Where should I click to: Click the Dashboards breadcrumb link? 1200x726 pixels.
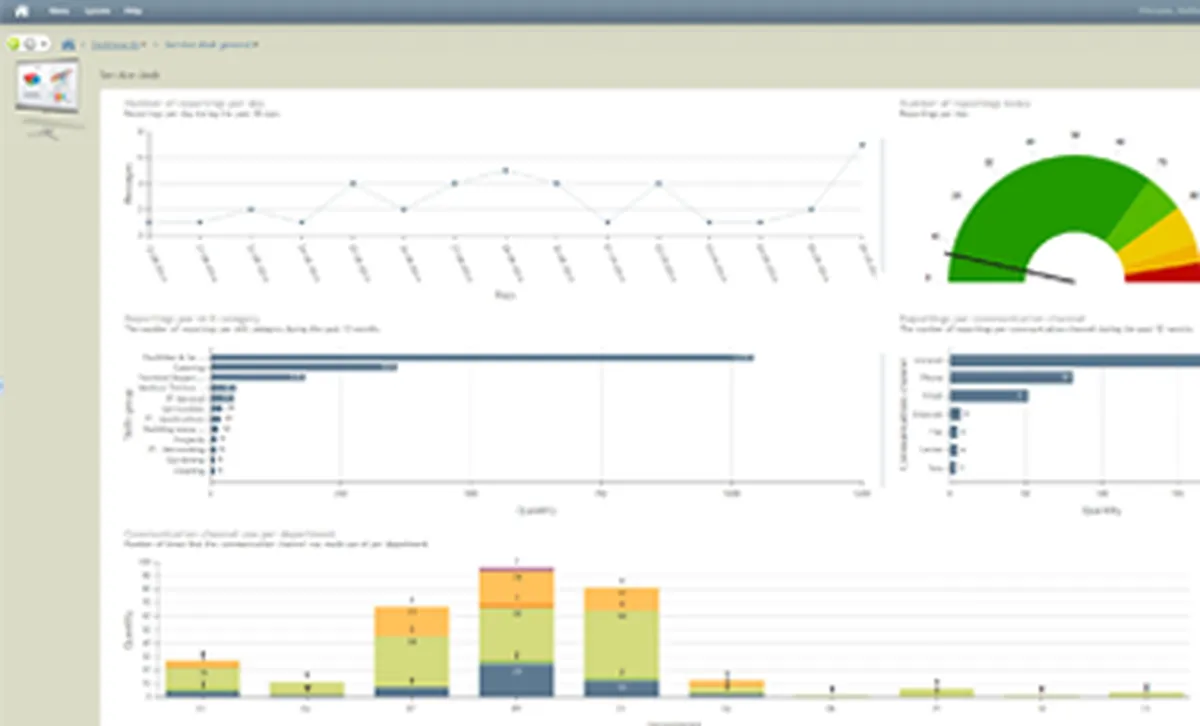coord(115,45)
